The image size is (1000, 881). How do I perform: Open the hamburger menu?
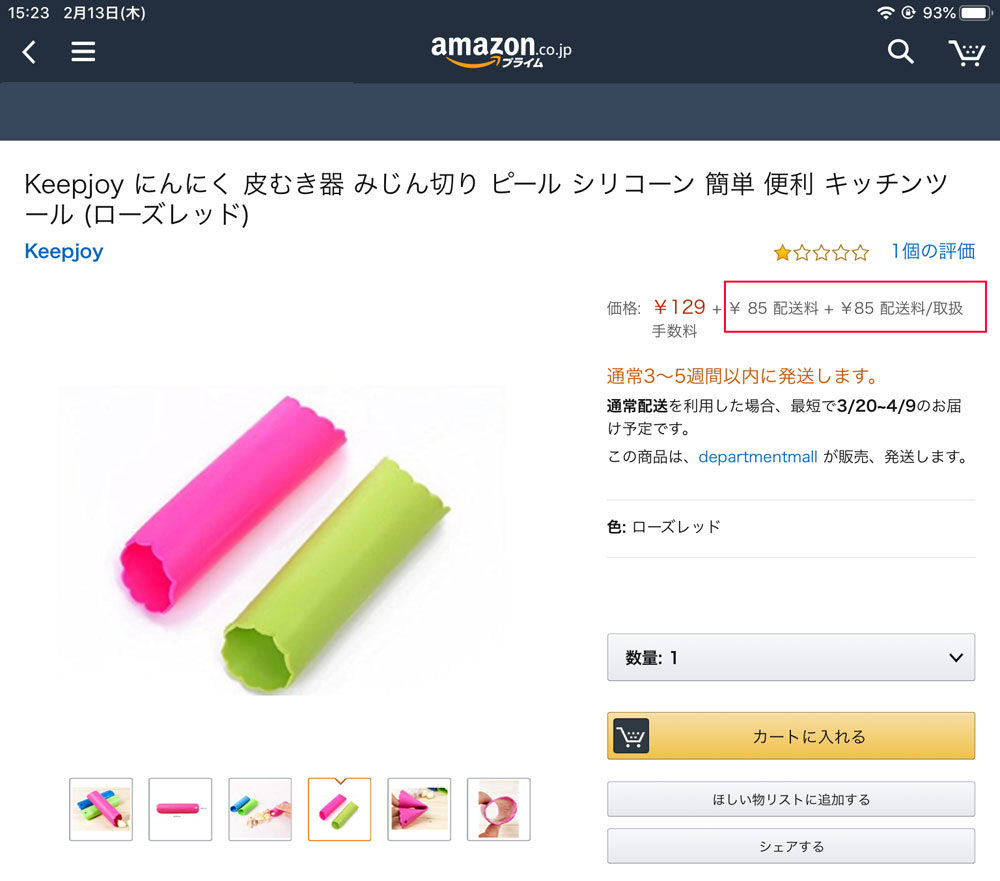(83, 52)
